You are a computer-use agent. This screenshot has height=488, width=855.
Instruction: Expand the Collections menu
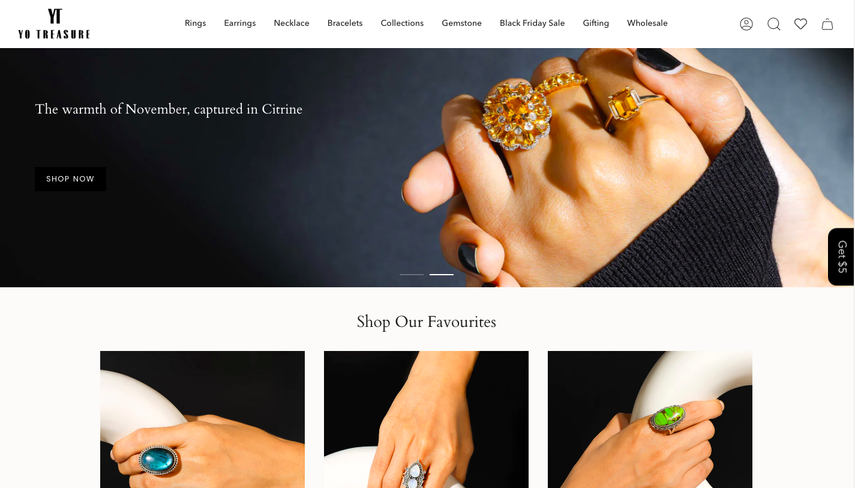click(x=402, y=23)
